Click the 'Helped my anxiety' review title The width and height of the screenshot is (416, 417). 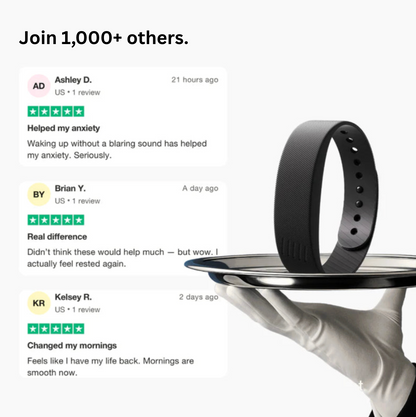(x=64, y=128)
